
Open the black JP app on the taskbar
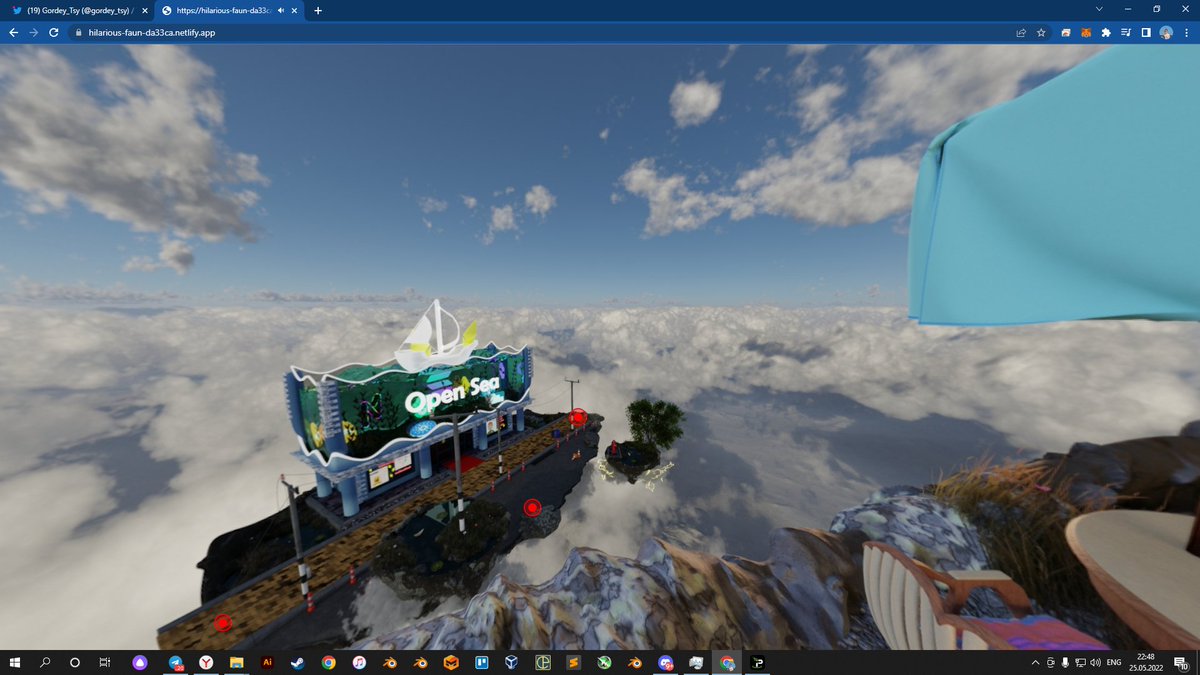coord(757,662)
